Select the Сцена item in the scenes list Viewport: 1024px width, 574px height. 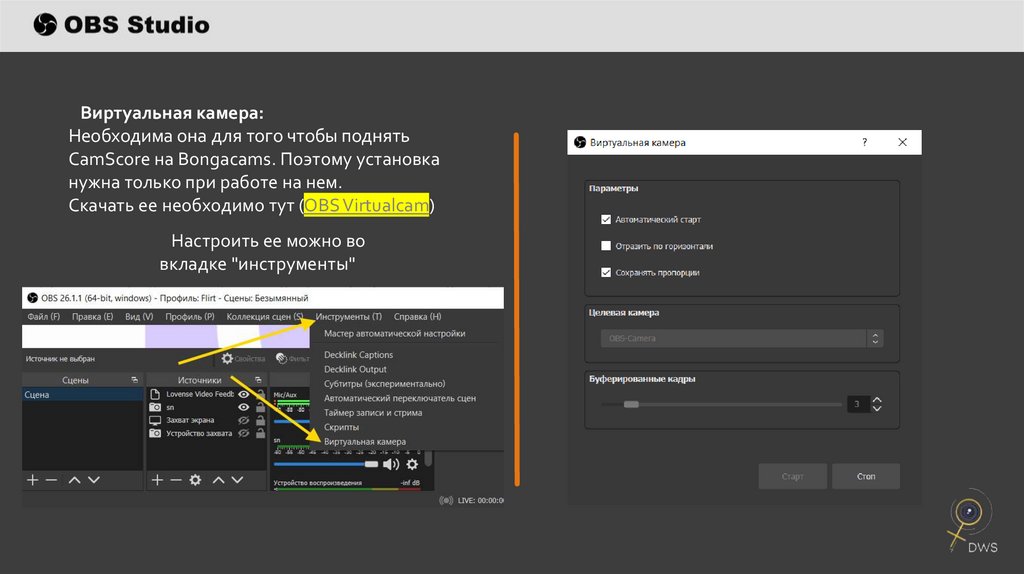[38, 395]
